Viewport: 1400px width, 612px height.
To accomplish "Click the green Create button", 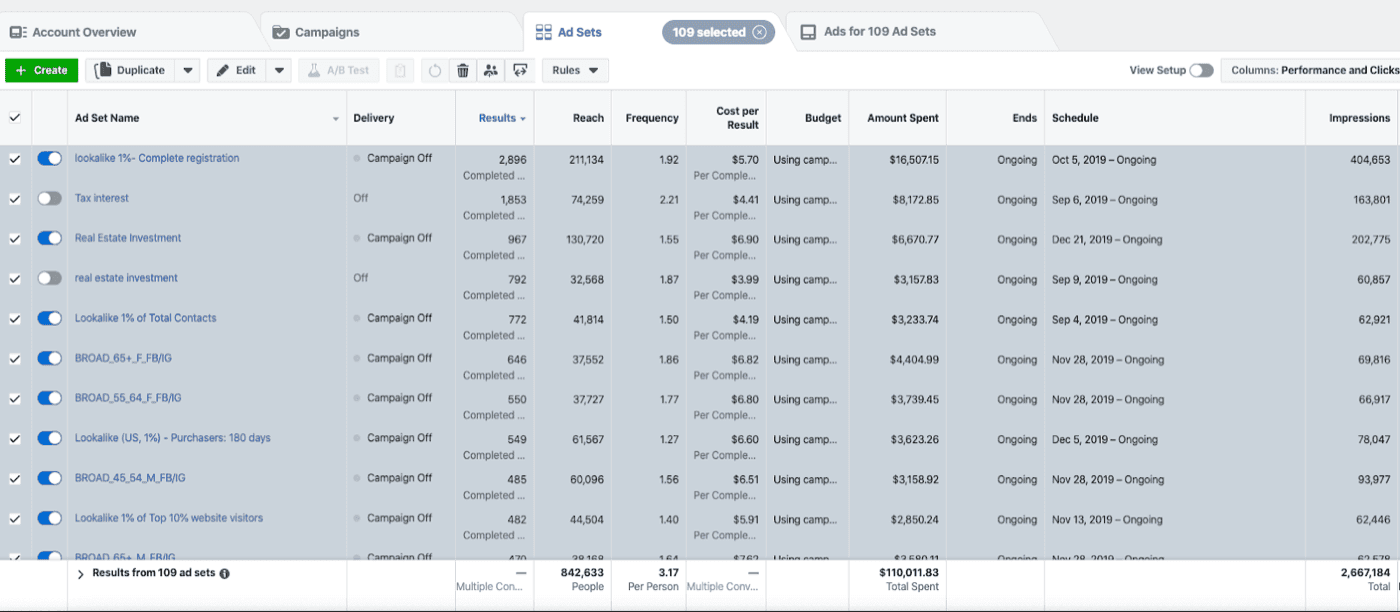I will pyautogui.click(x=42, y=70).
